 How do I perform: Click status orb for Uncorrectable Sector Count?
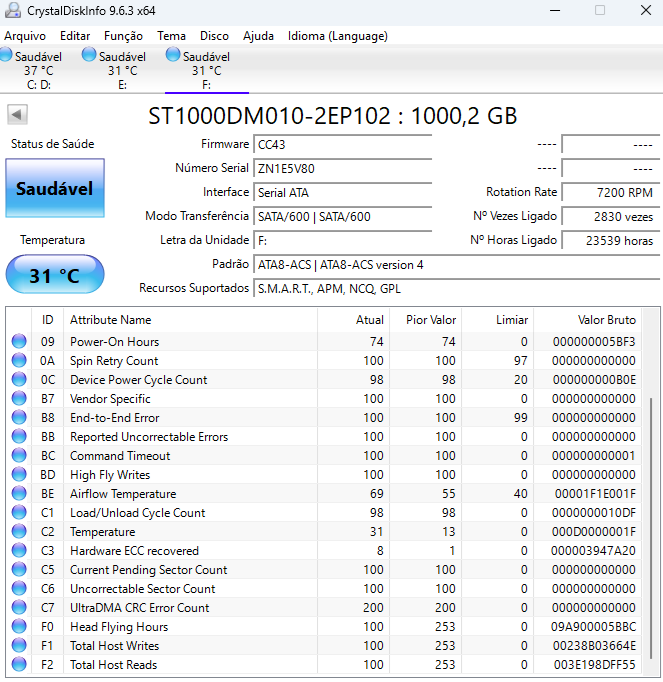point(19,588)
